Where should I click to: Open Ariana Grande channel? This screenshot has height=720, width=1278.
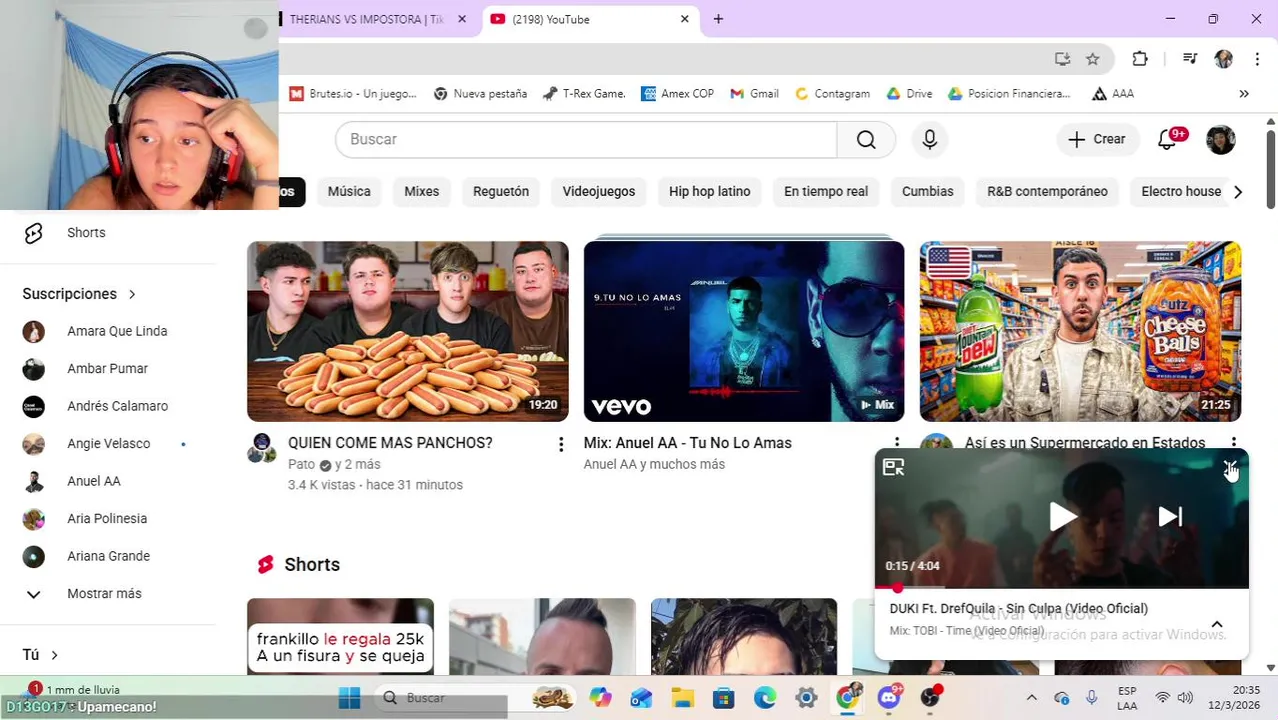click(110, 556)
